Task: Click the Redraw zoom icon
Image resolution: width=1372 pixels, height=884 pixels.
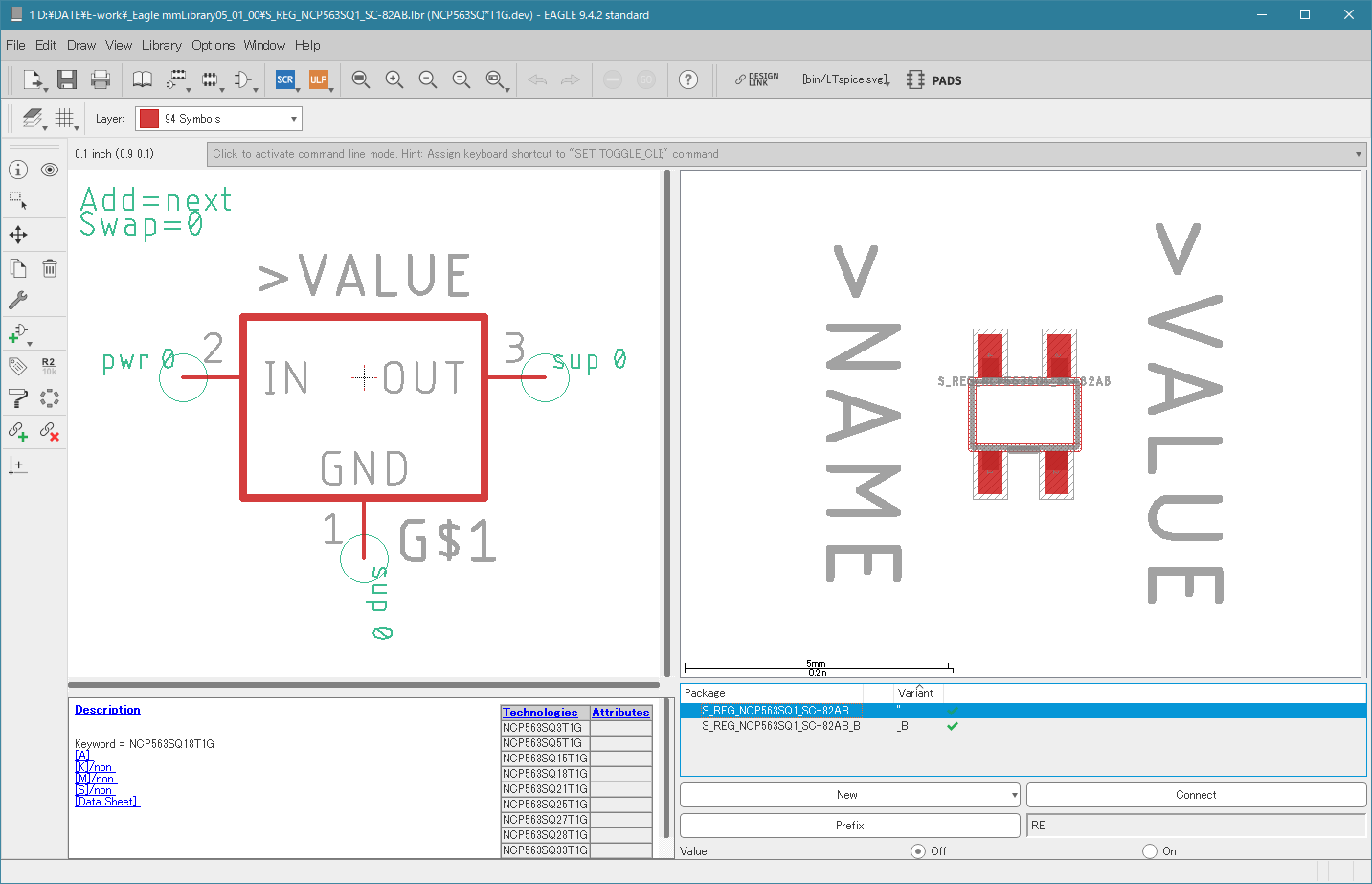Action: click(x=461, y=79)
